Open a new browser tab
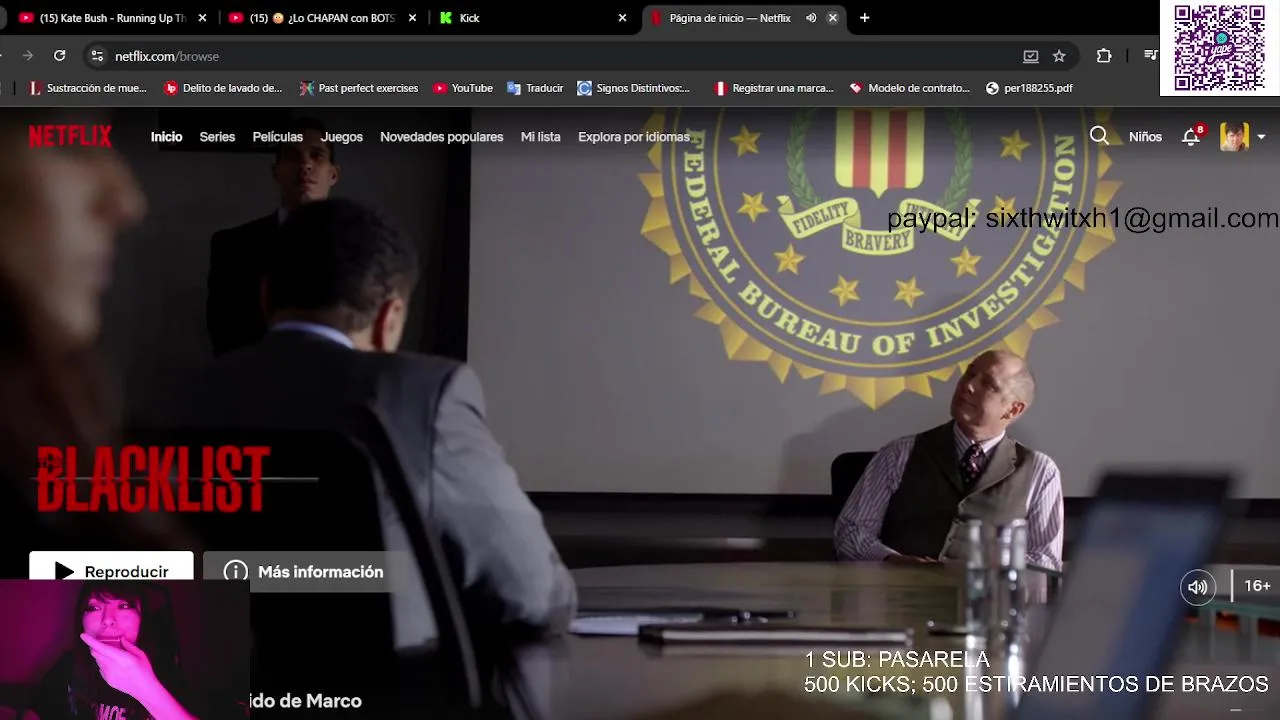This screenshot has height=720, width=1280. point(865,18)
